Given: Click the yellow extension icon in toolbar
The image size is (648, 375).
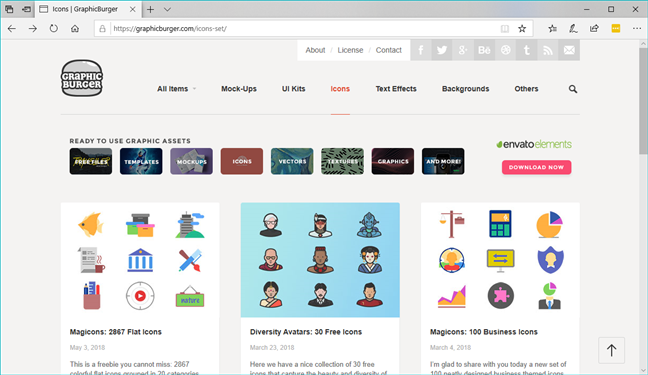Looking at the screenshot, I should pos(616,29).
